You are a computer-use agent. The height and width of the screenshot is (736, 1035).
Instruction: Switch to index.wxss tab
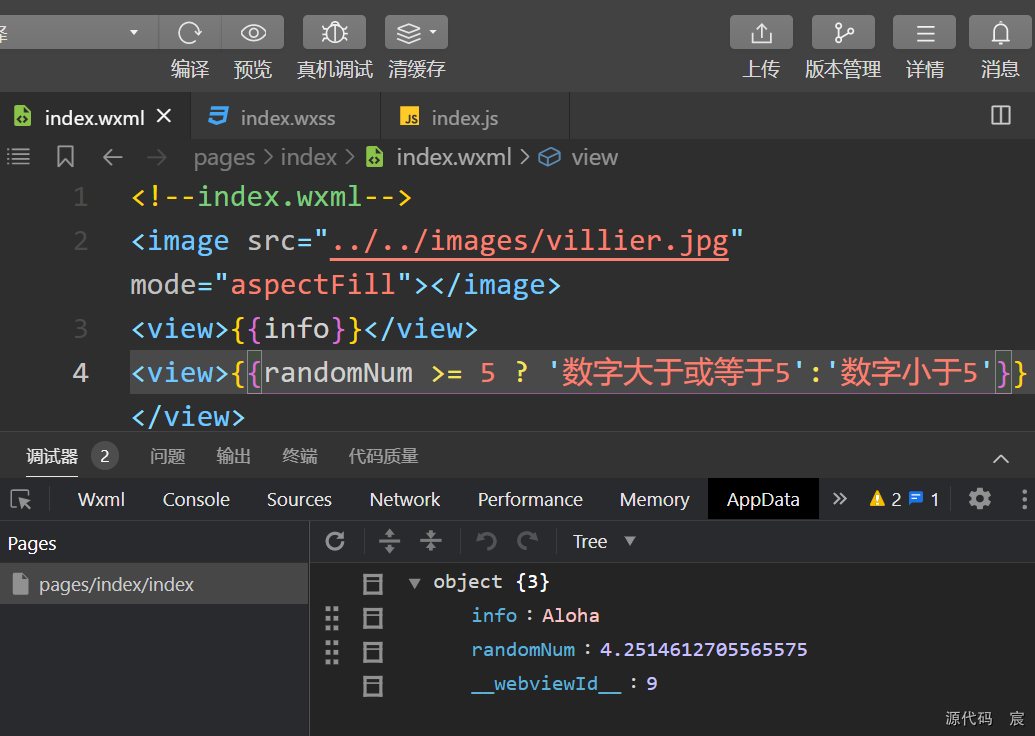pos(286,117)
